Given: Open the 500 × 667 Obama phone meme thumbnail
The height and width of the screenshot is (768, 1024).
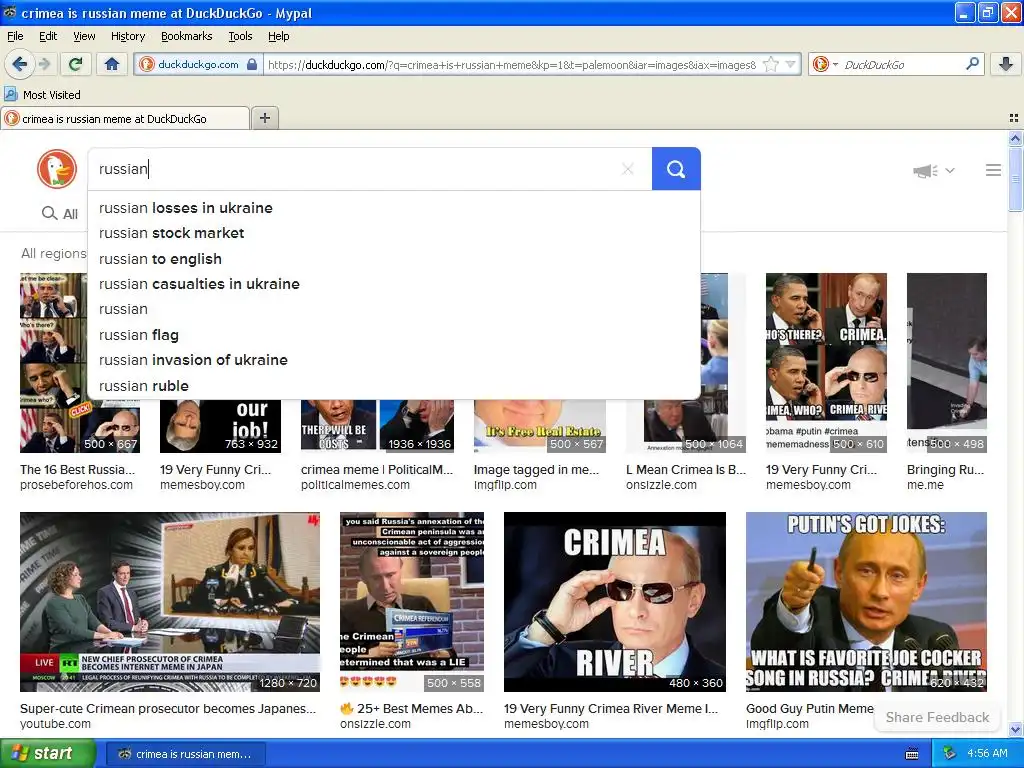Looking at the screenshot, I should (52, 362).
